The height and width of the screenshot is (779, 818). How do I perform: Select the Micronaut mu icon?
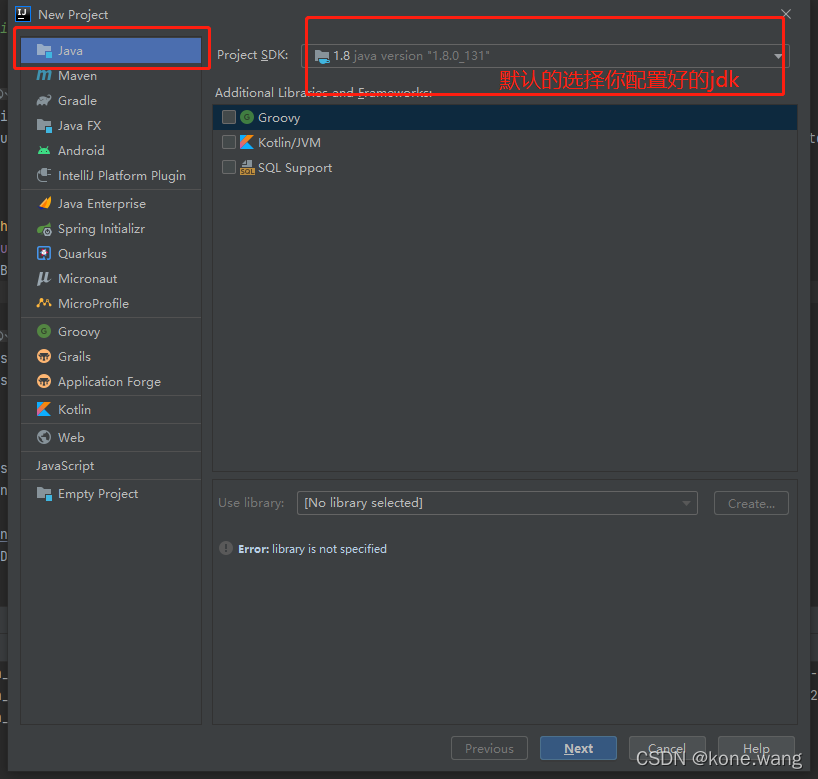pyautogui.click(x=44, y=279)
